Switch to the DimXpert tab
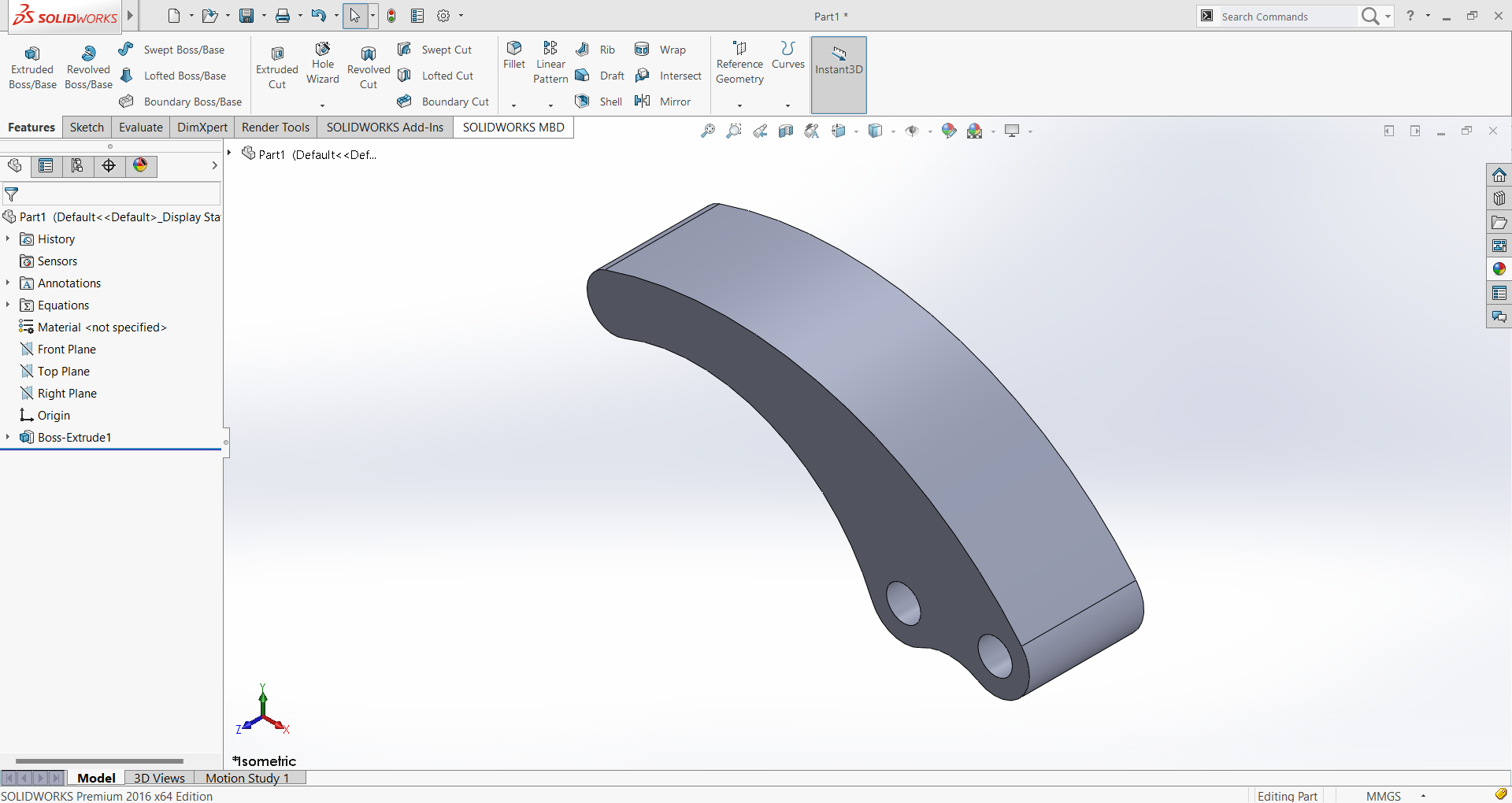The width and height of the screenshot is (1512, 803). [202, 128]
